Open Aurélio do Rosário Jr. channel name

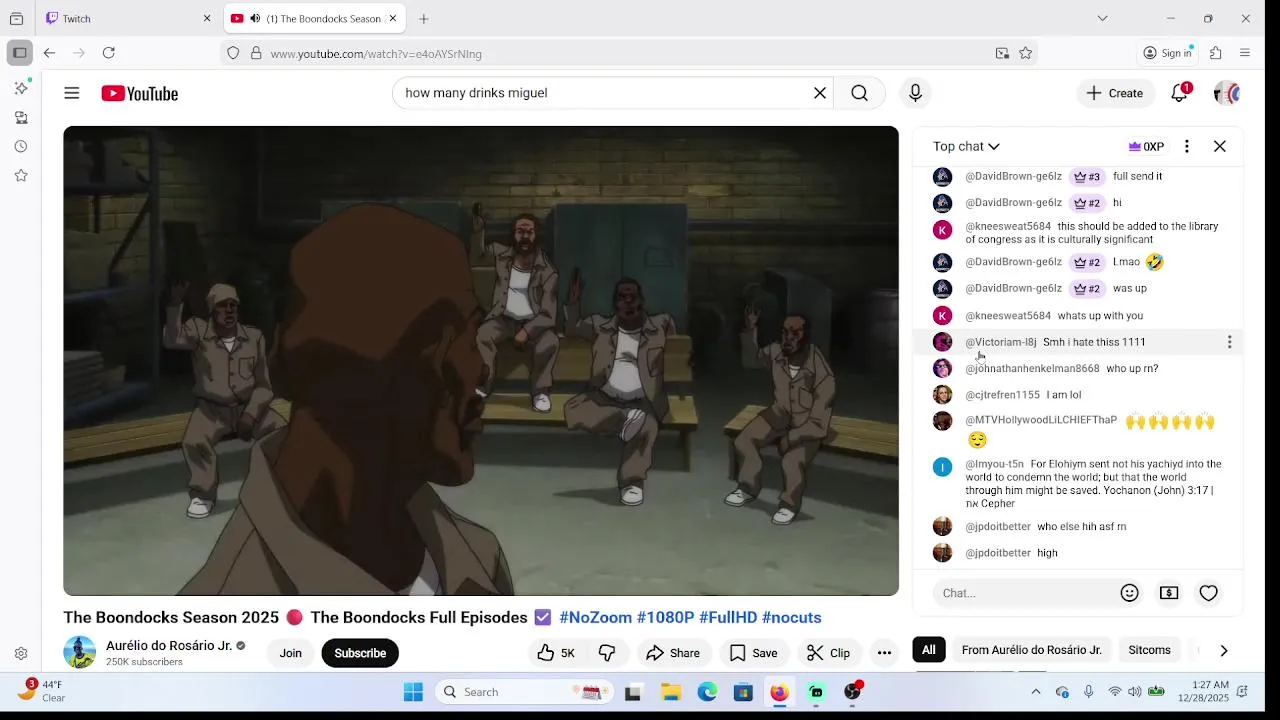click(169, 646)
